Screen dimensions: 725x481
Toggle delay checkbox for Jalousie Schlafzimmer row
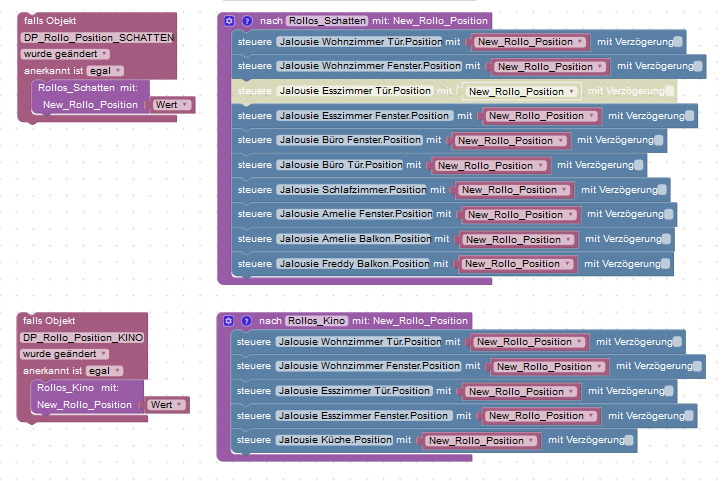[x=662, y=190]
